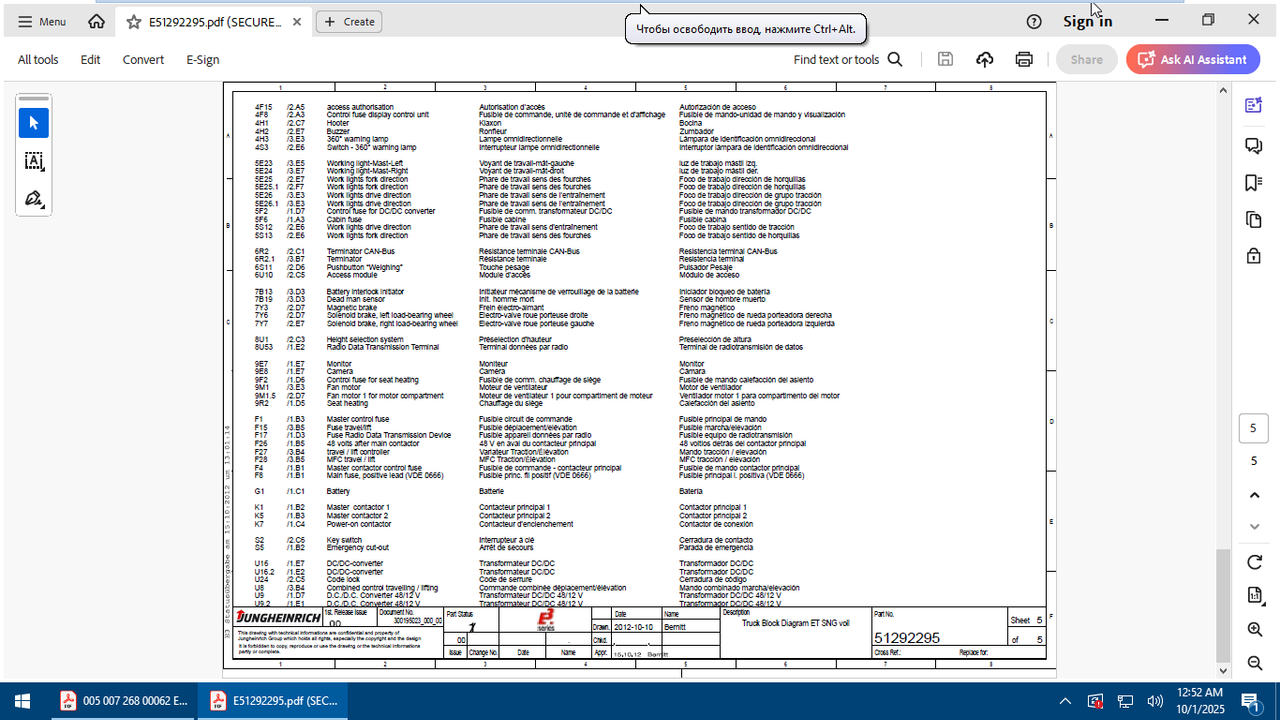Open the protection lock panel icon
Image resolution: width=1280 pixels, height=720 pixels.
tap(1254, 256)
